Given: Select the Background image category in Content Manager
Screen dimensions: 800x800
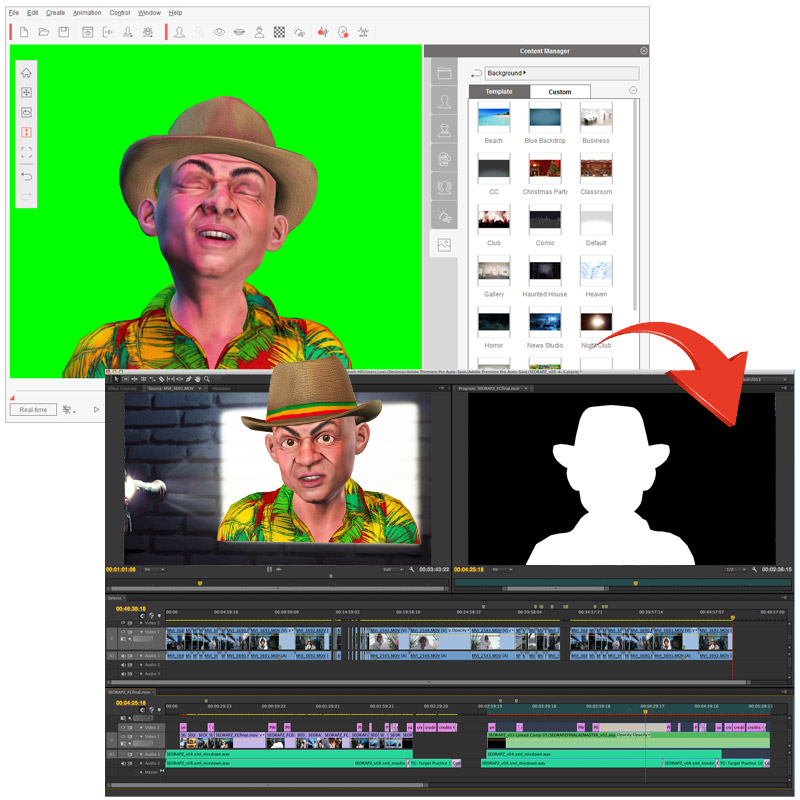Looking at the screenshot, I should pyautogui.click(x=444, y=244).
